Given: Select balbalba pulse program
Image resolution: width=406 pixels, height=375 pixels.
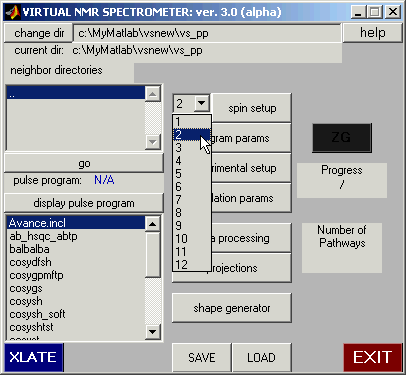Looking at the screenshot, I should click(76, 249).
